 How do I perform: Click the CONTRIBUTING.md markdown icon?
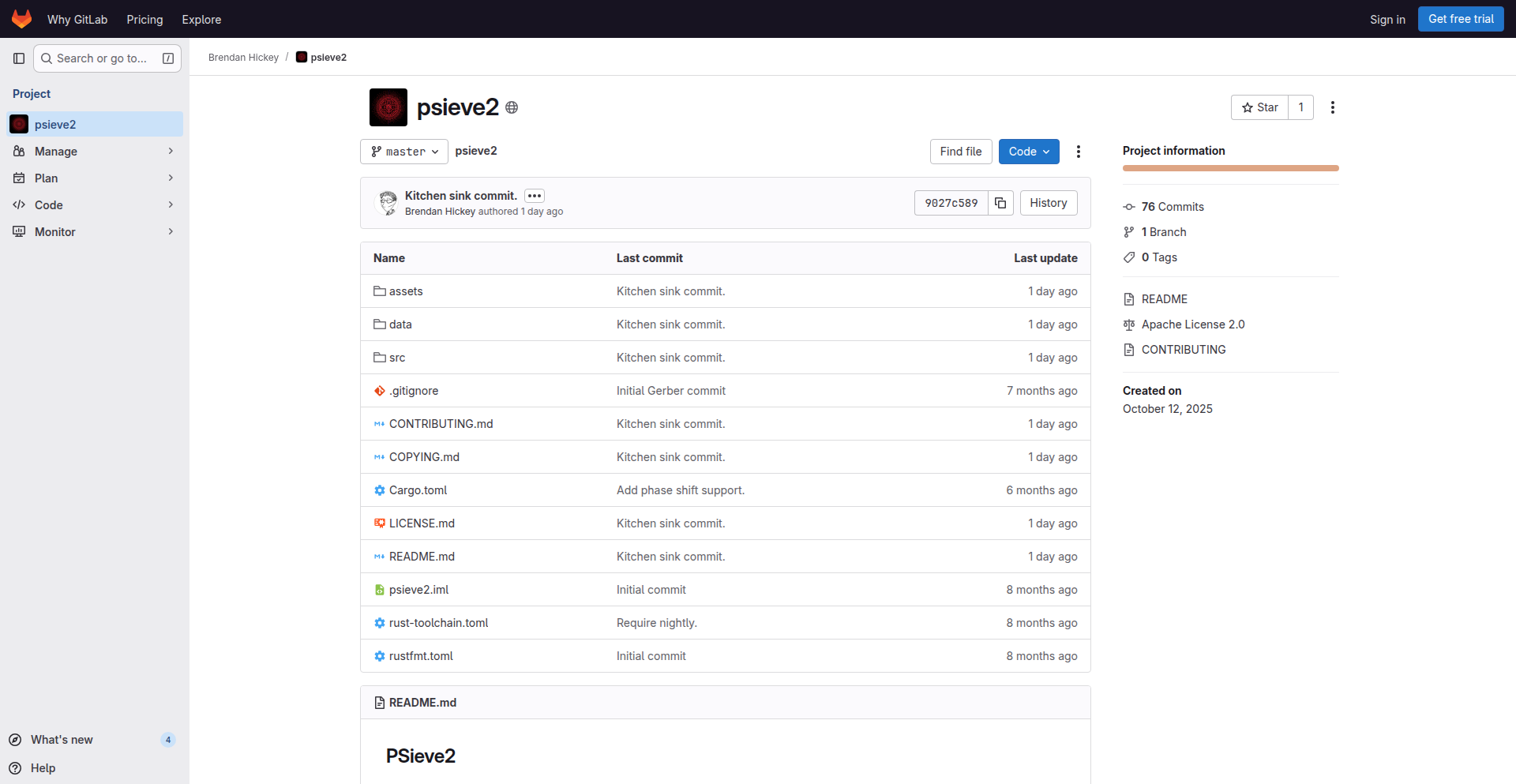(380, 424)
